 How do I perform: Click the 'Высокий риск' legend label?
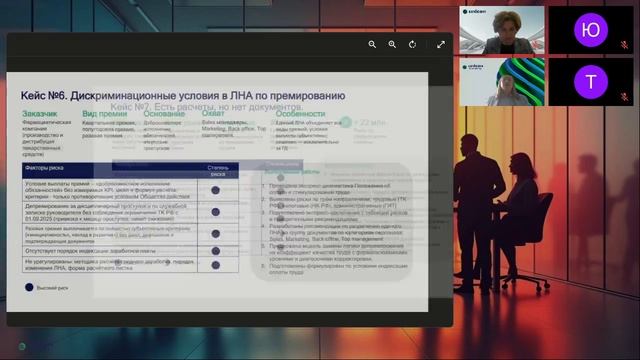click(52, 288)
